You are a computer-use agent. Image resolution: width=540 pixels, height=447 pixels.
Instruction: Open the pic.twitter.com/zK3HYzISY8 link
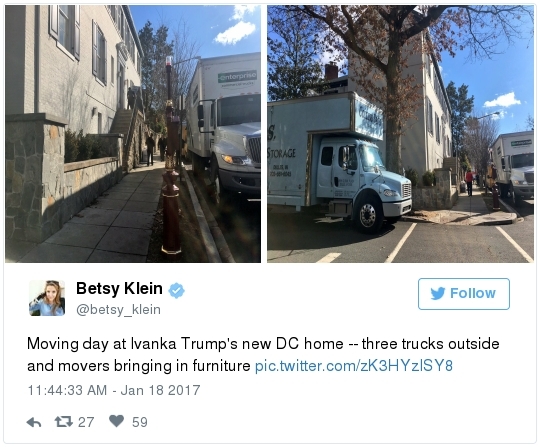tap(354, 366)
